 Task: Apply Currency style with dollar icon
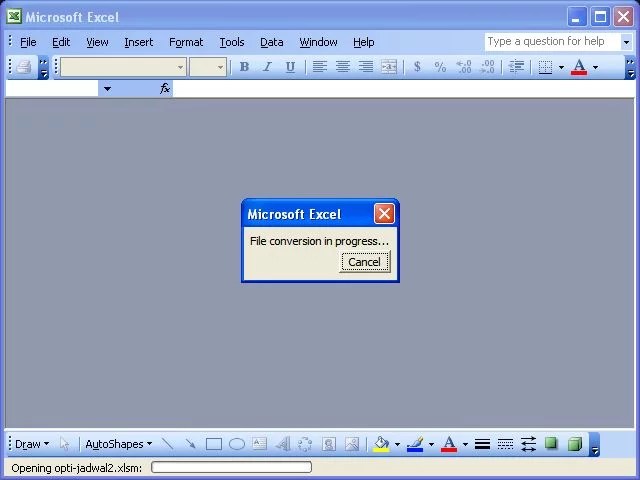[x=417, y=67]
